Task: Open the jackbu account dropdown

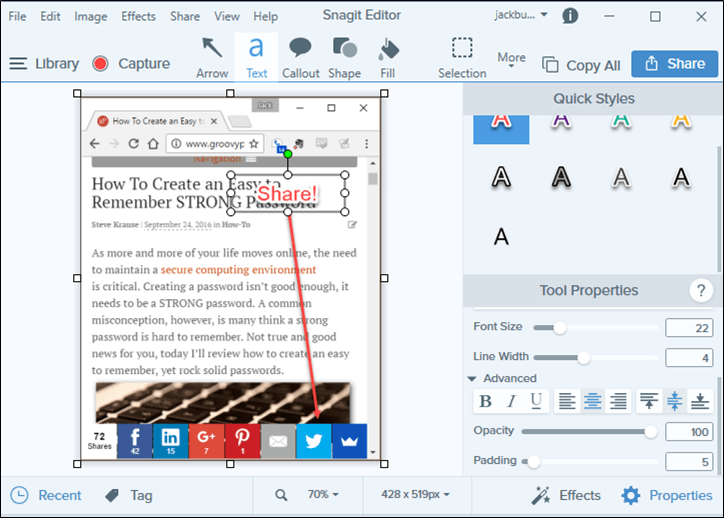Action: pyautogui.click(x=521, y=15)
